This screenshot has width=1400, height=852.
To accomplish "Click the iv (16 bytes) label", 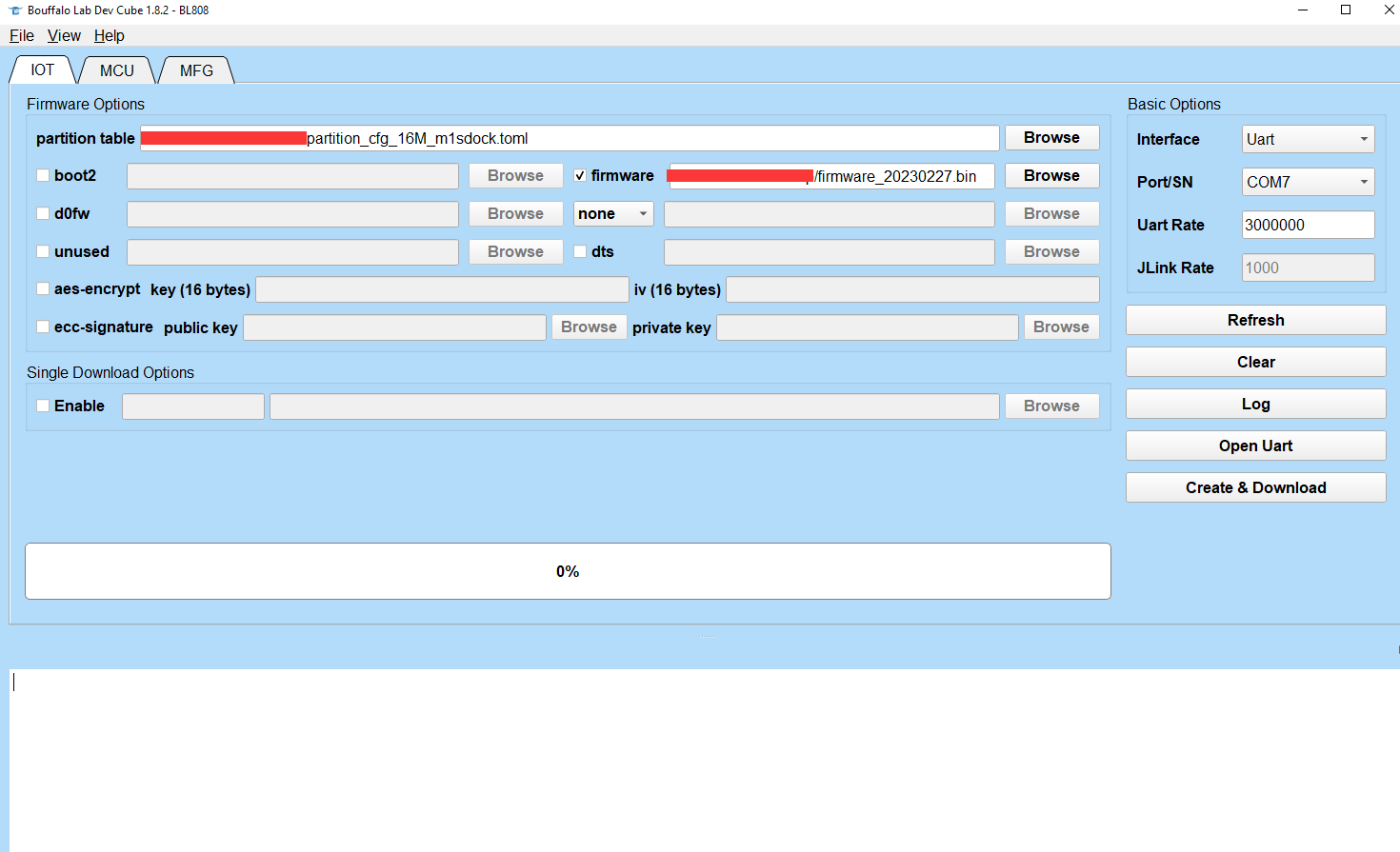I will point(677,289).
